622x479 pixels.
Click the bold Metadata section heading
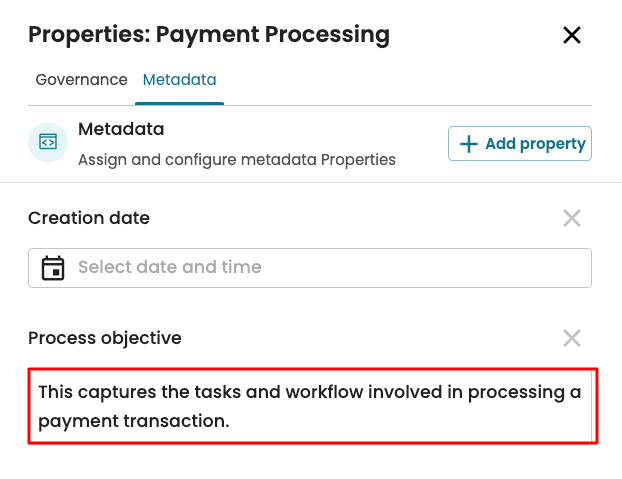(121, 130)
